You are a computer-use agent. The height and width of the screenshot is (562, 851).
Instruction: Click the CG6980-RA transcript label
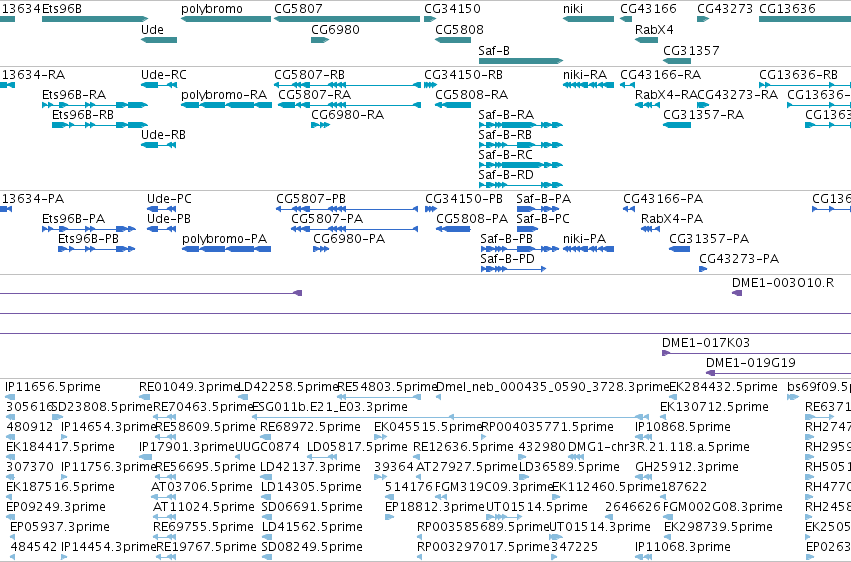[347, 114]
